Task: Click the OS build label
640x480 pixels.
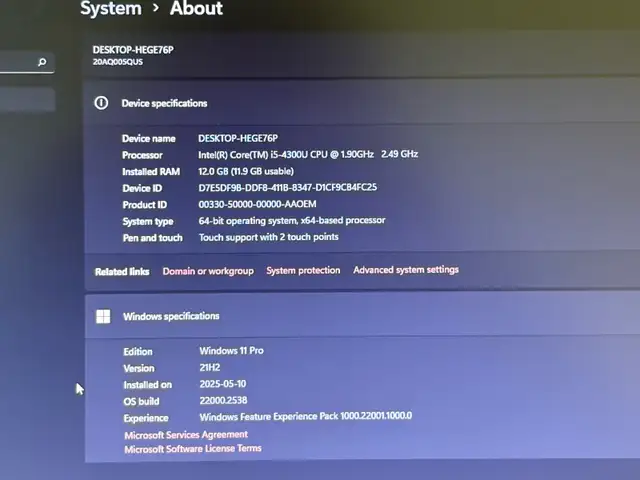Action: 141,402
